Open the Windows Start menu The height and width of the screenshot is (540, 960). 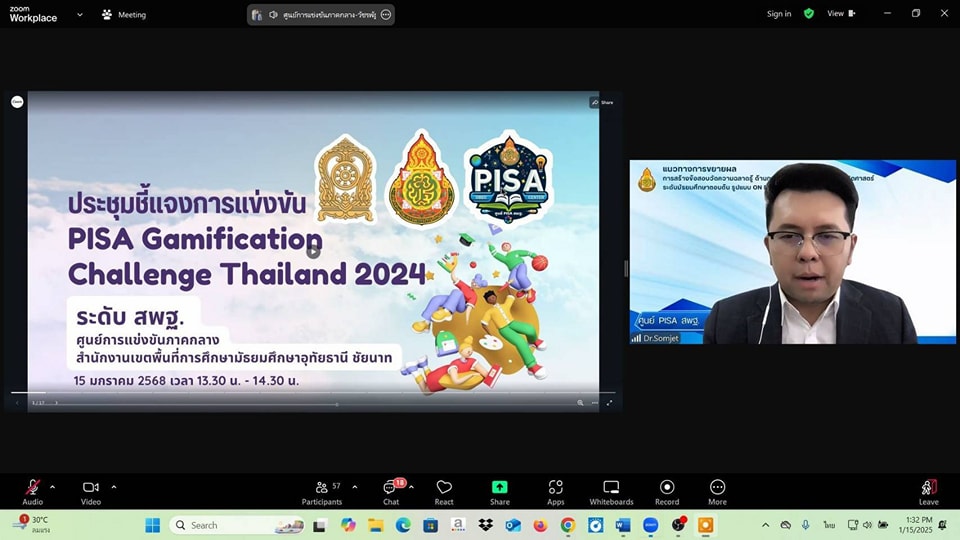(152, 525)
